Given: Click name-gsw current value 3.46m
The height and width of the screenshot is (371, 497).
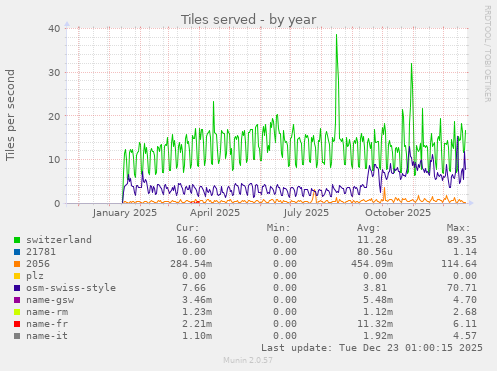Looking at the screenshot, I should click(x=197, y=300).
